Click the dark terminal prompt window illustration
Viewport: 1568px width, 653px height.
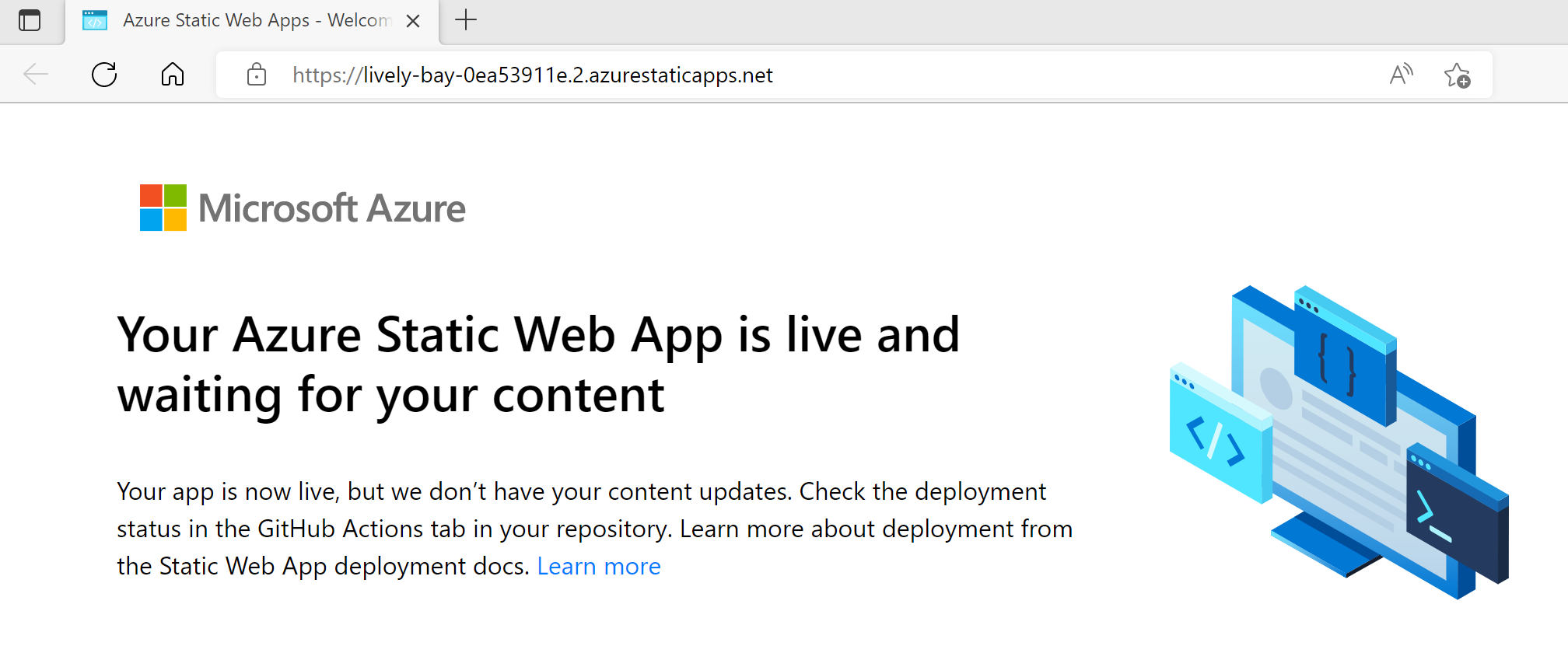tap(1453, 515)
